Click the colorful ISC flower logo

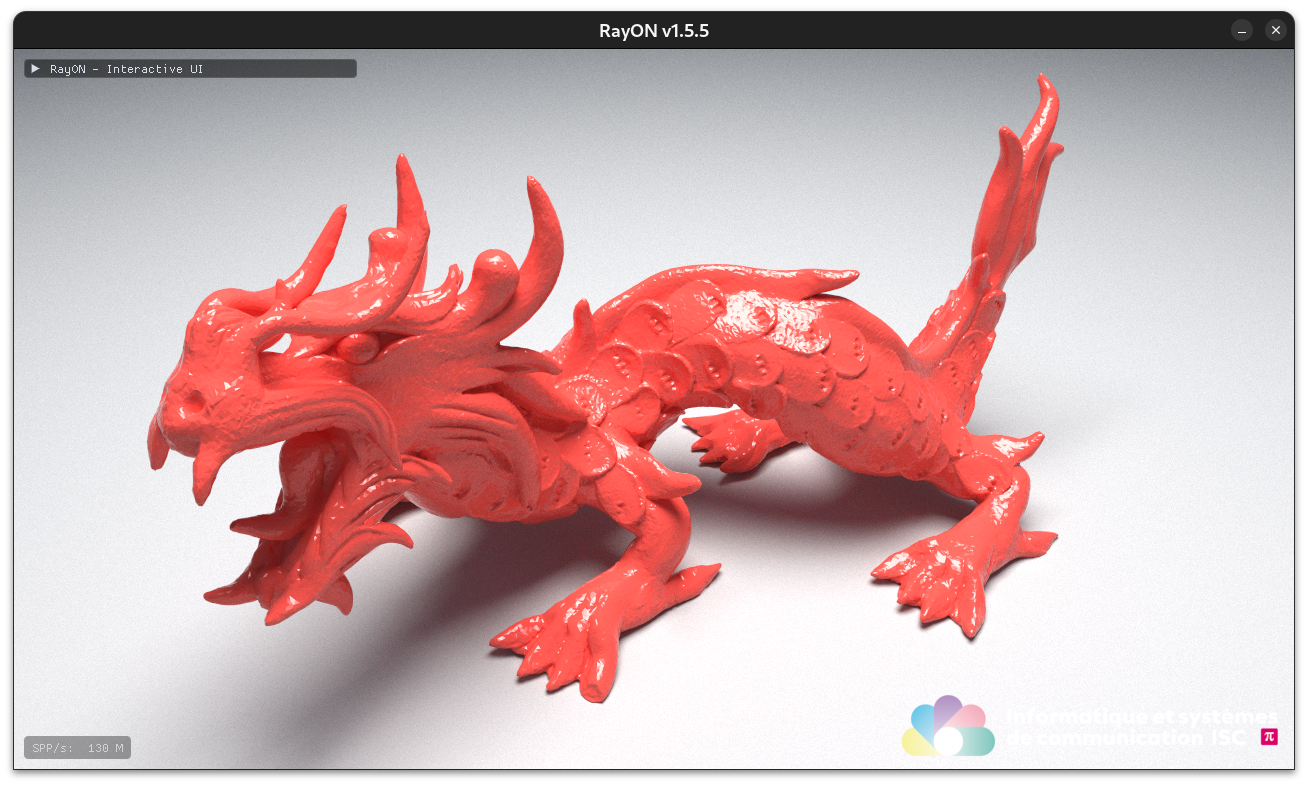[x=947, y=727]
